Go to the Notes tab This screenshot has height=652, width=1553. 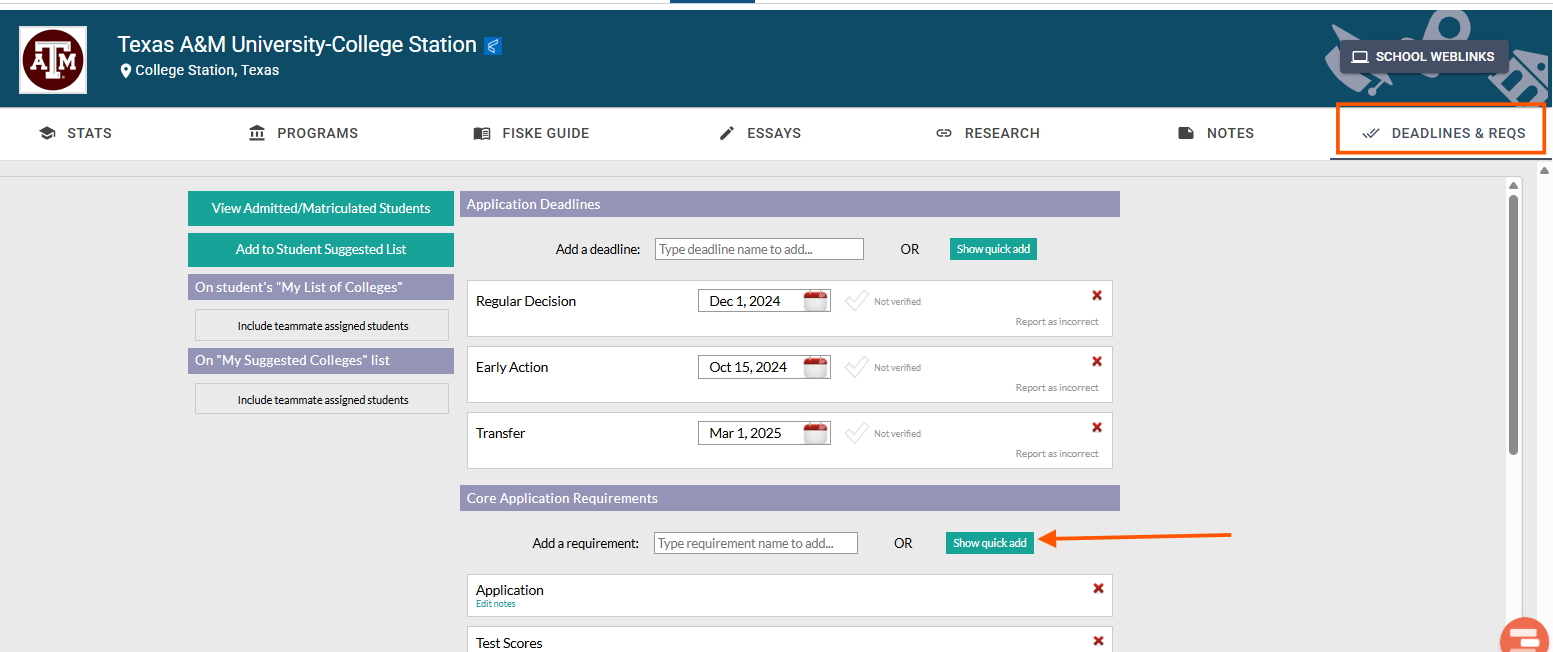[x=1216, y=133]
